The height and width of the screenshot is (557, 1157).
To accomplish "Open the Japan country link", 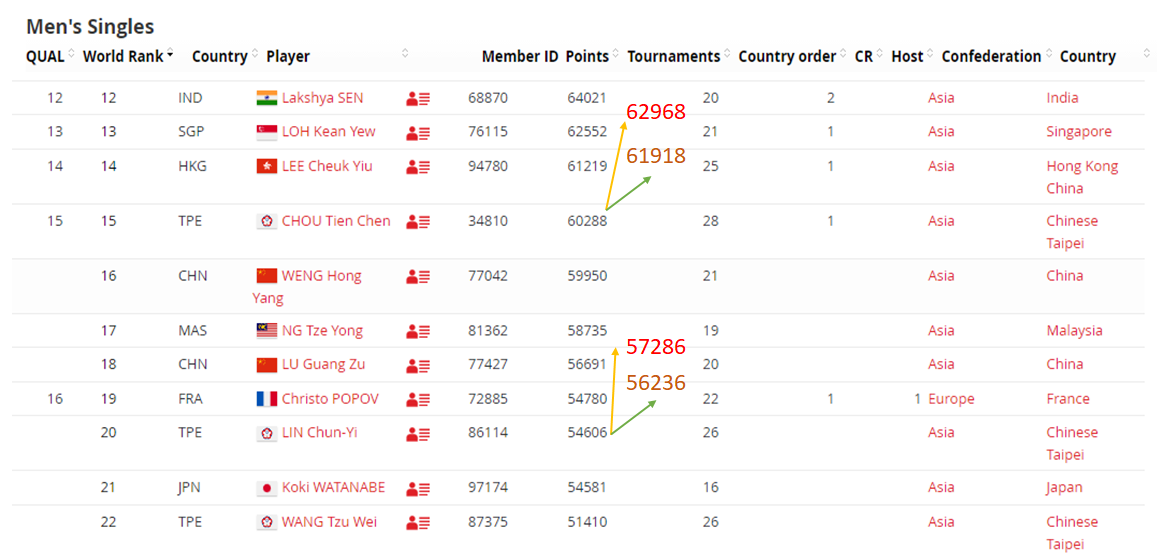I will [1064, 488].
